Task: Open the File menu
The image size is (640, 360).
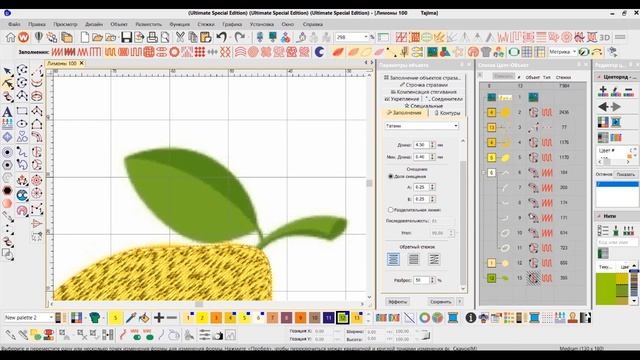Action: (x=14, y=24)
